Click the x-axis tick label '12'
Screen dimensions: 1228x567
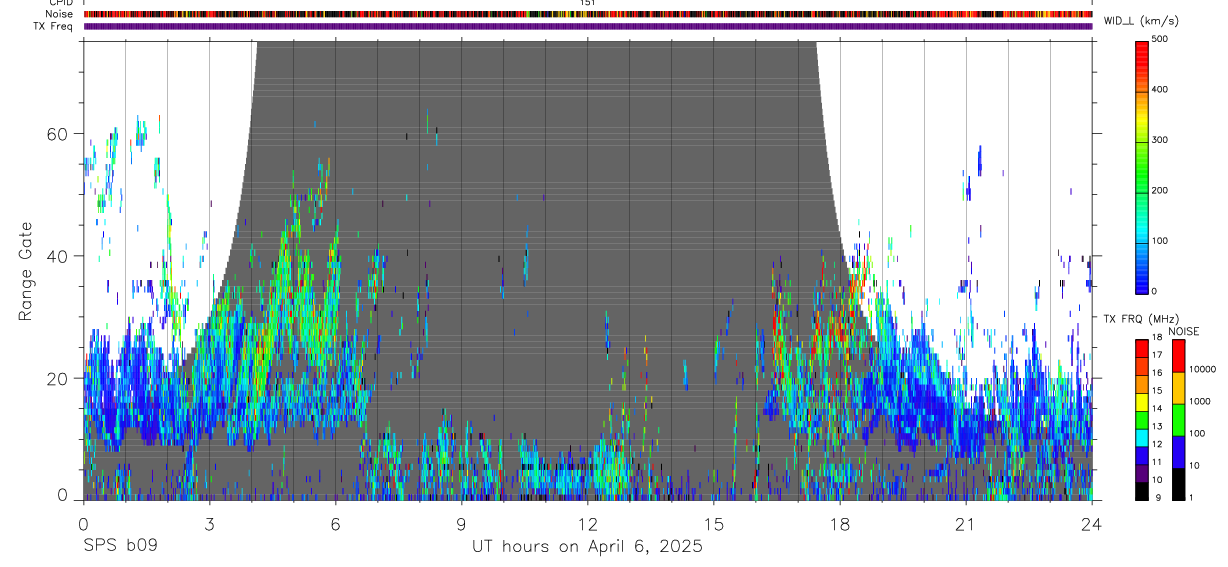[588, 524]
